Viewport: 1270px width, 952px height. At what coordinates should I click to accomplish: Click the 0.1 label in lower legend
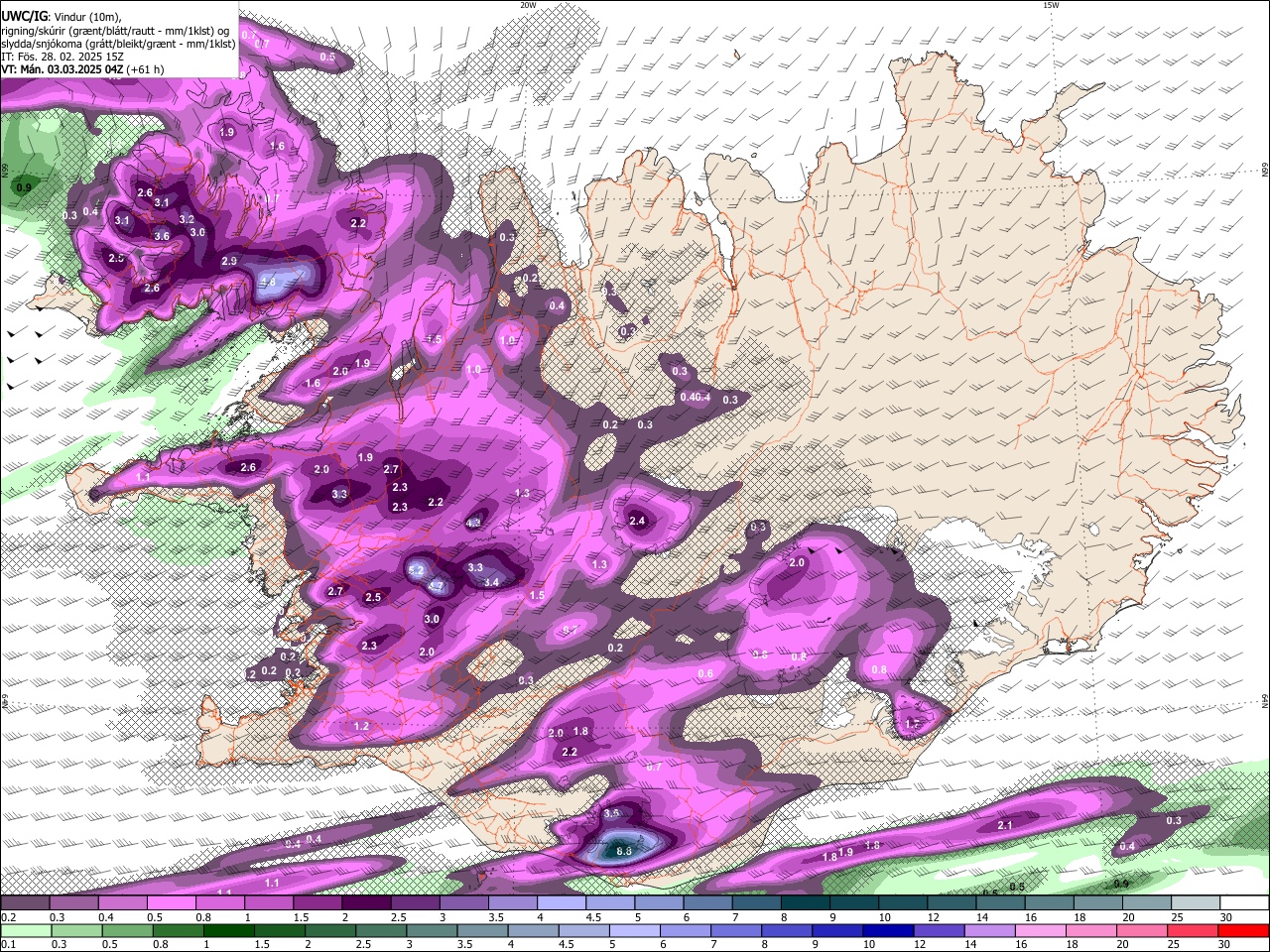tap(7, 944)
